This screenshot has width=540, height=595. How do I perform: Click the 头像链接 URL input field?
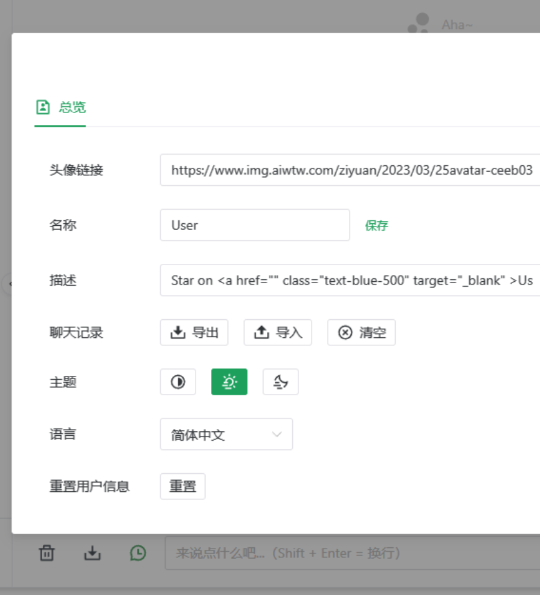pos(350,170)
